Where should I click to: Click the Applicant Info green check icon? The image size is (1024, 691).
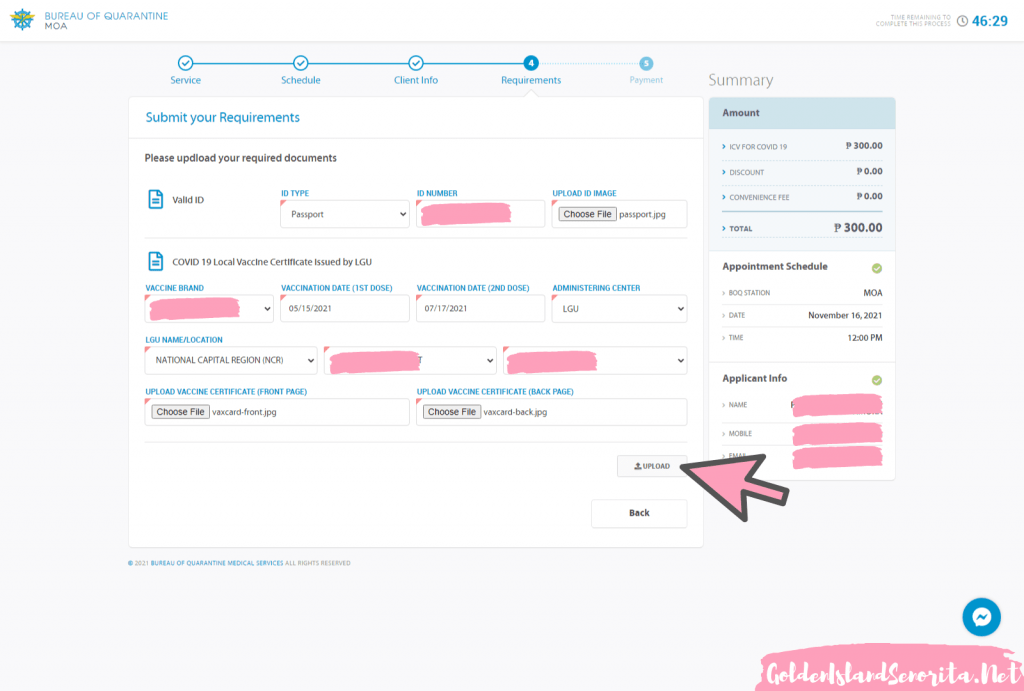(x=877, y=380)
